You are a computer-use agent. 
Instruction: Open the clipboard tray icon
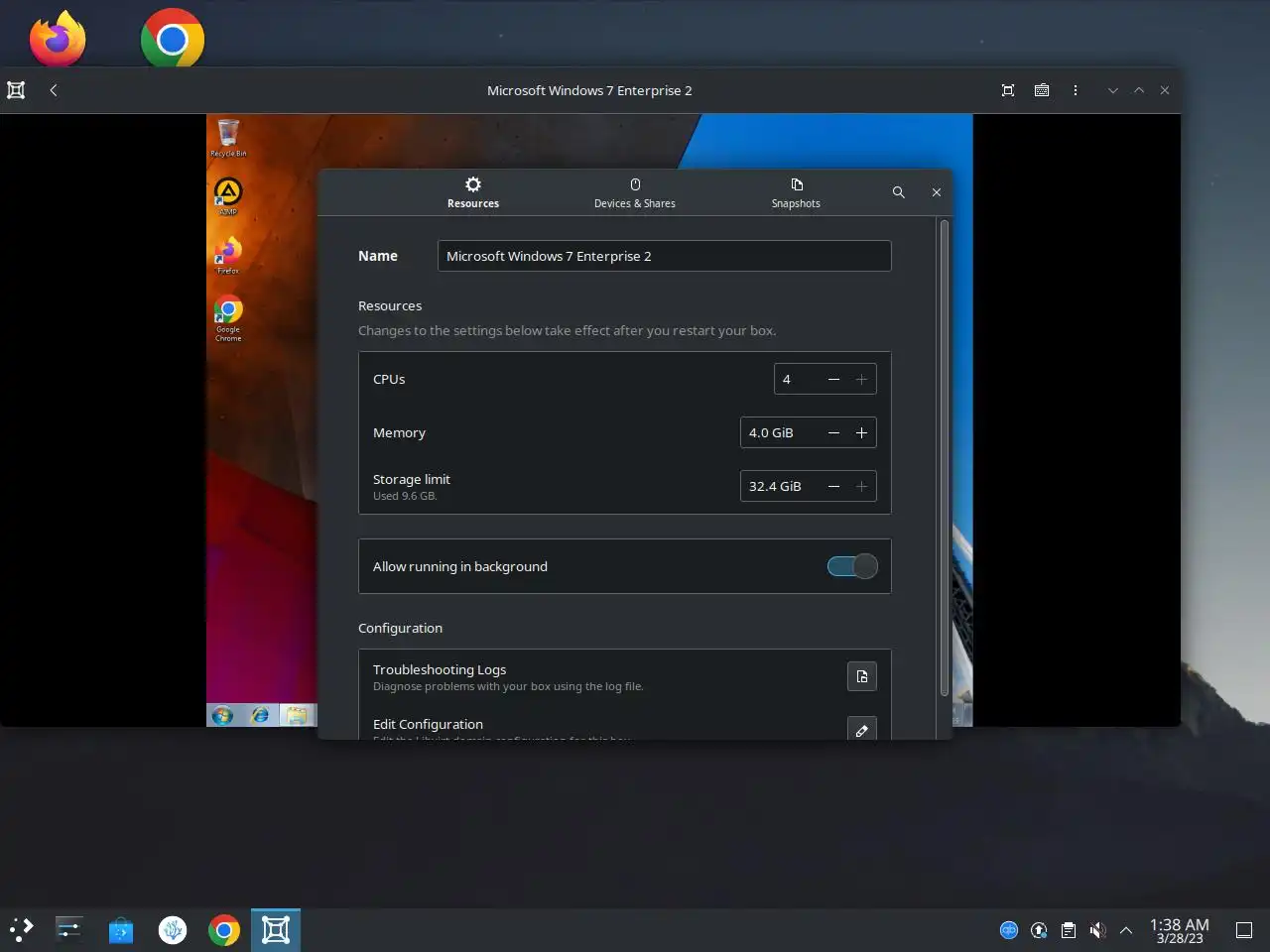coord(1069,930)
